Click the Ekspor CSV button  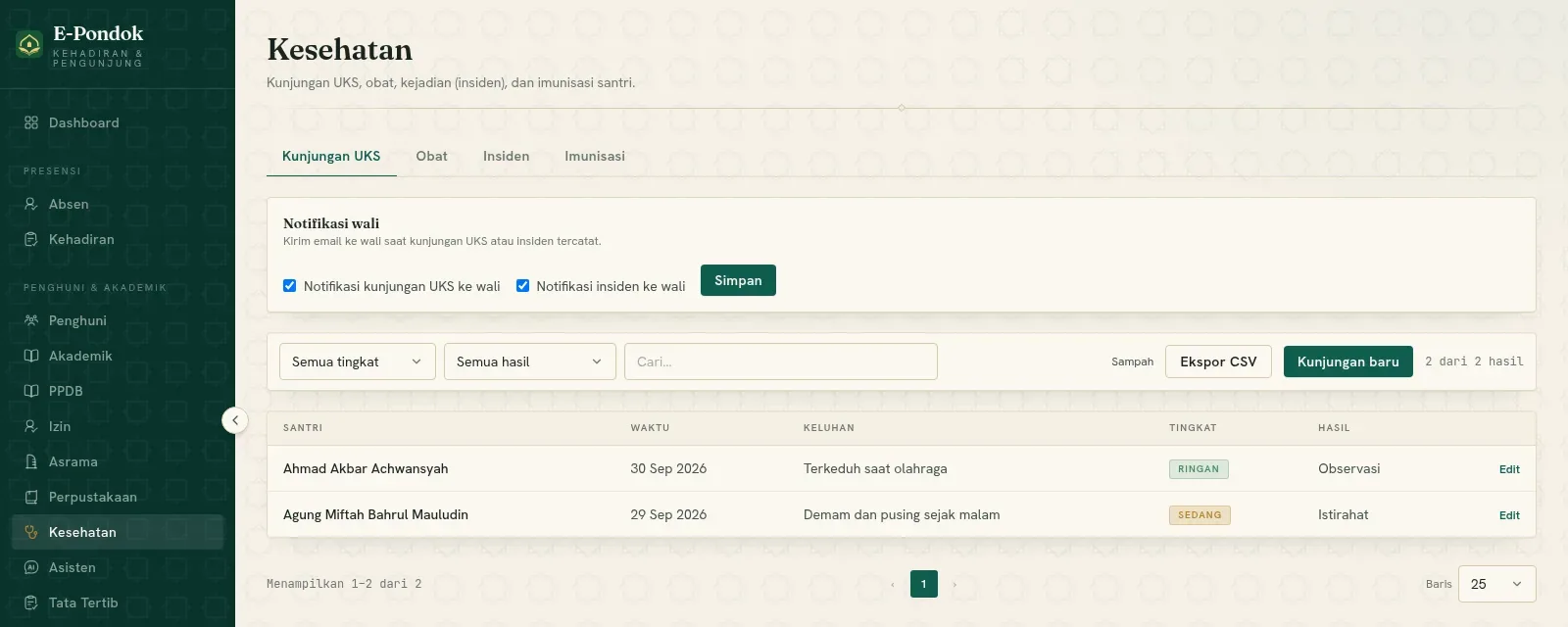click(1218, 362)
